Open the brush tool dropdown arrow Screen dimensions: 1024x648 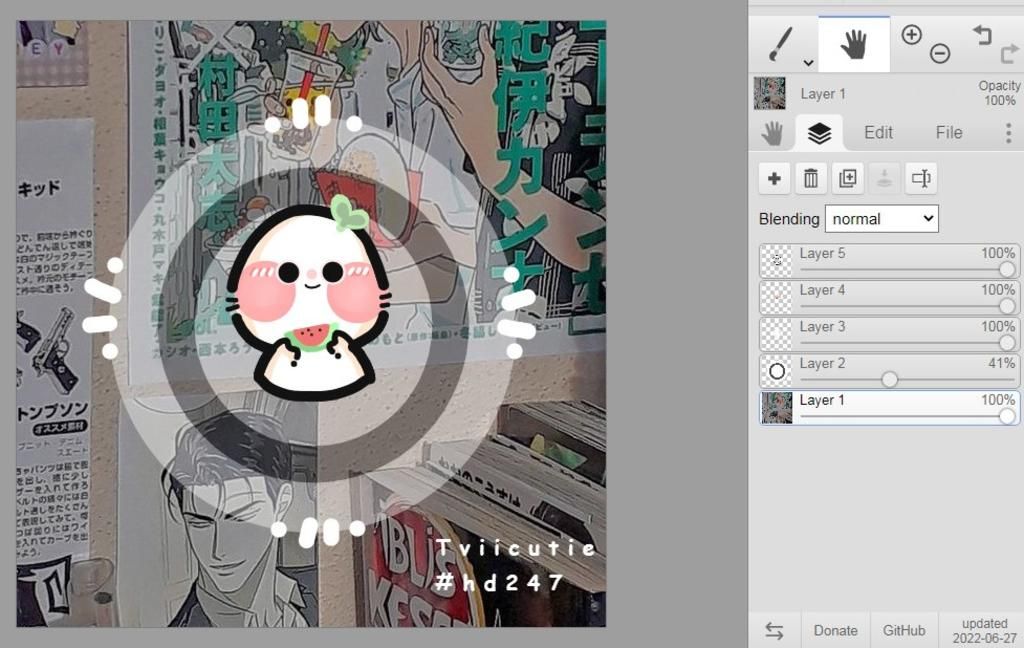tap(808, 63)
